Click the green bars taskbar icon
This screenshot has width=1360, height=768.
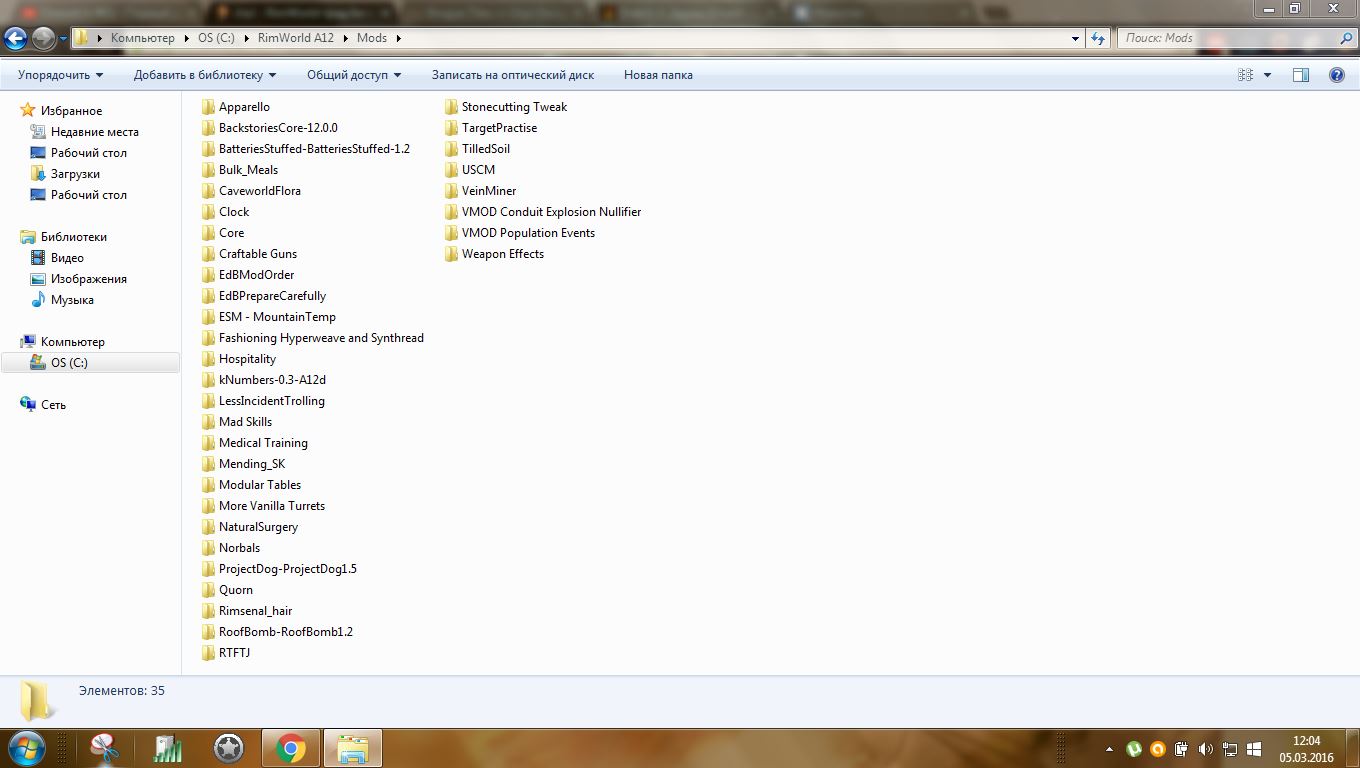coord(168,748)
